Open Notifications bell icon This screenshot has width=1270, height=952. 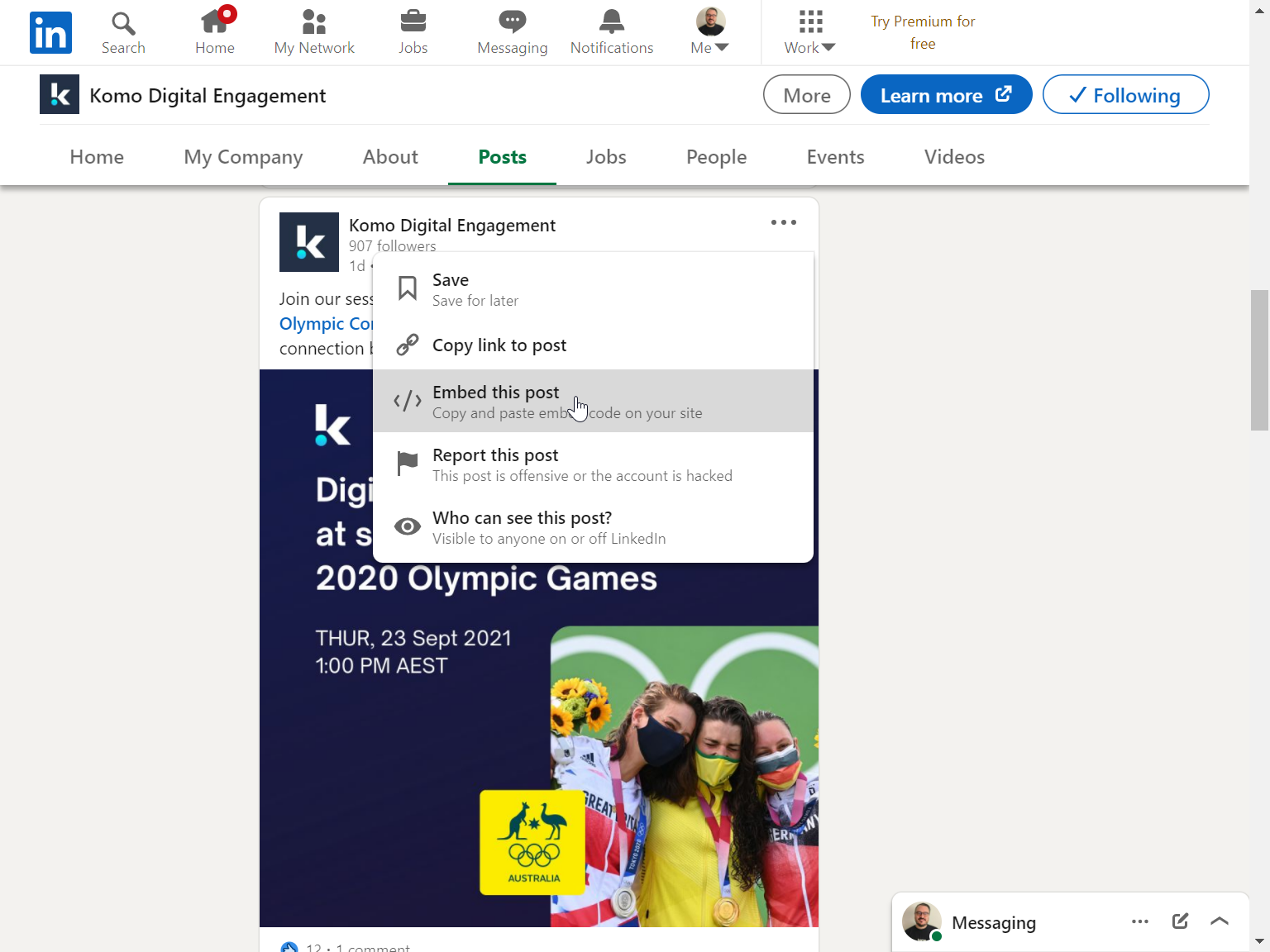pos(612,21)
